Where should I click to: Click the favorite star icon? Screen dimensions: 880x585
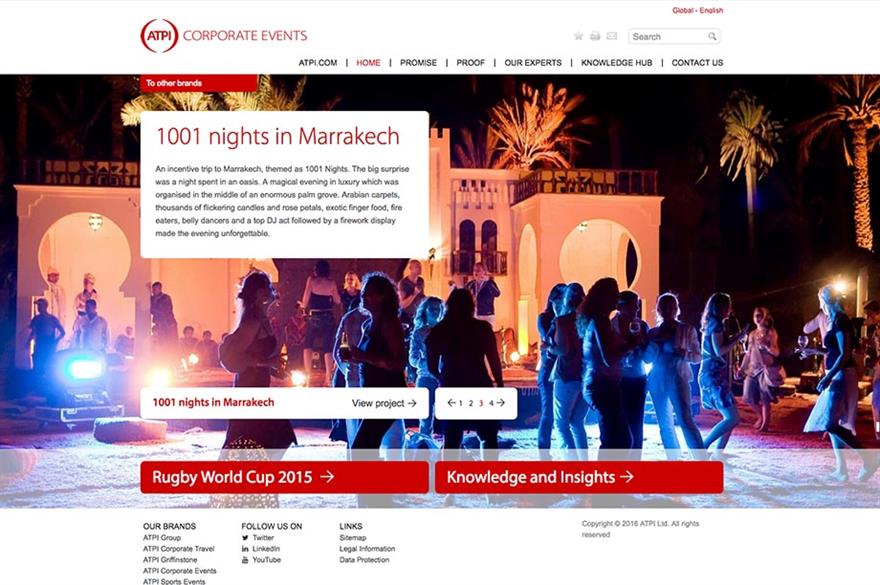(x=578, y=36)
